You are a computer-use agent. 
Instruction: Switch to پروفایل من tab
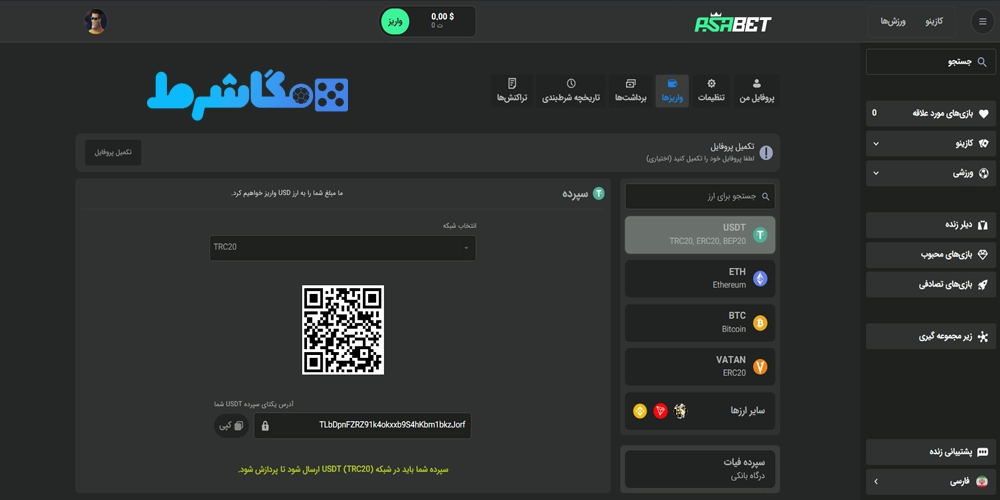pyautogui.click(x=756, y=91)
